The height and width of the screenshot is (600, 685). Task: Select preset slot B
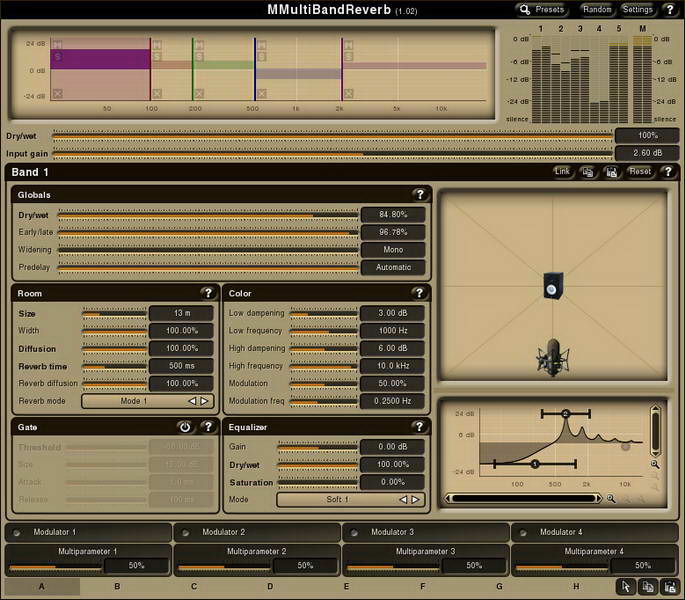tap(117, 586)
